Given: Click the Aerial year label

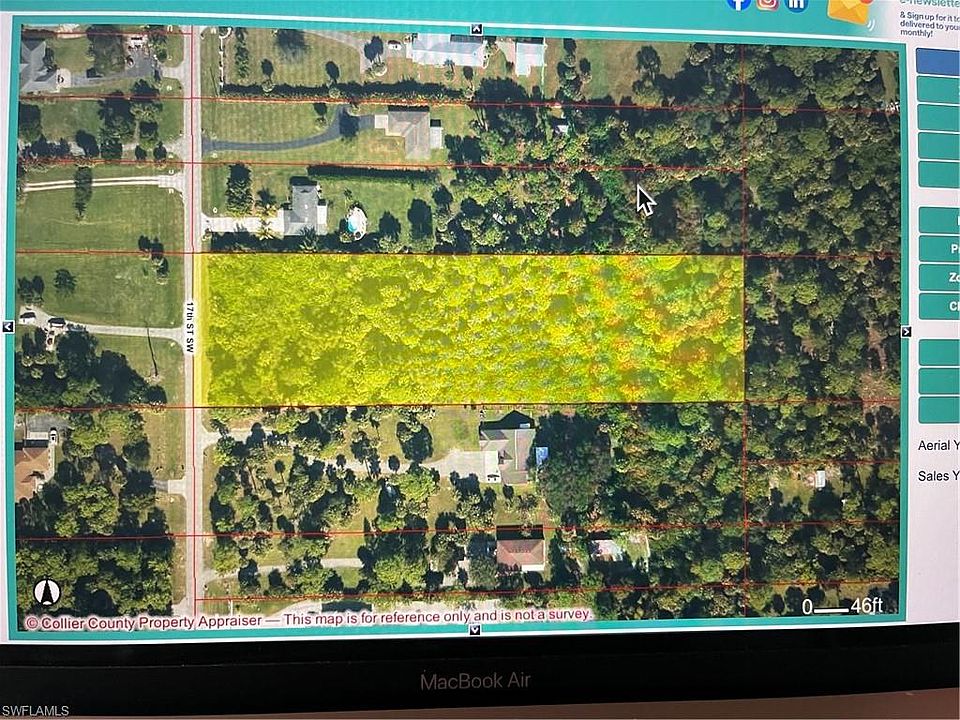Looking at the screenshot, I should (938, 445).
